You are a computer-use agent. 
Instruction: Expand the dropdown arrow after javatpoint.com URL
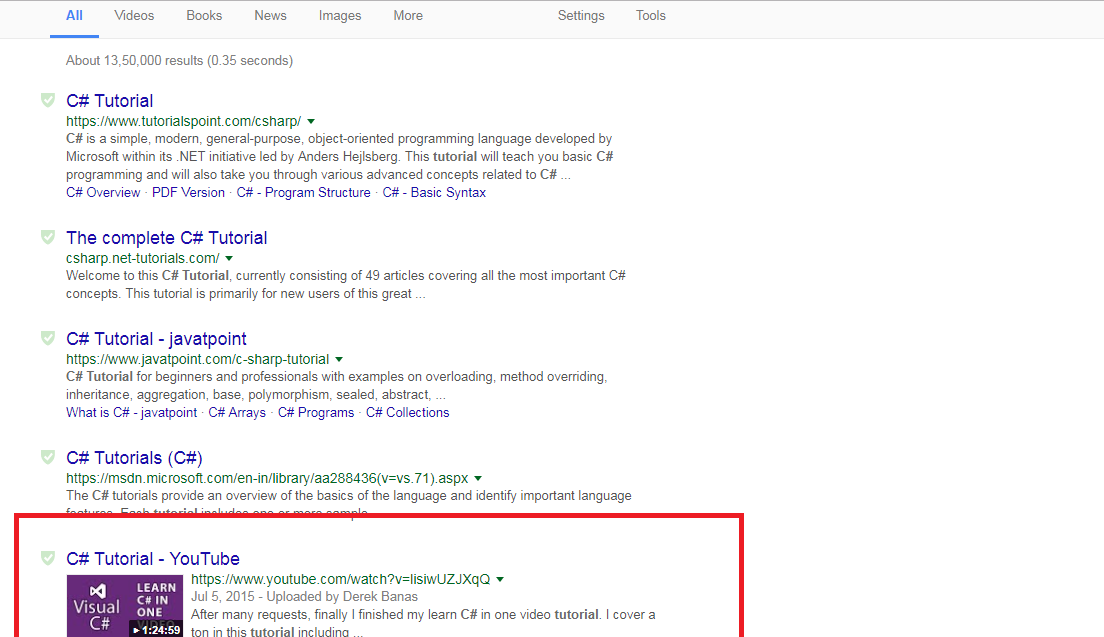click(339, 360)
